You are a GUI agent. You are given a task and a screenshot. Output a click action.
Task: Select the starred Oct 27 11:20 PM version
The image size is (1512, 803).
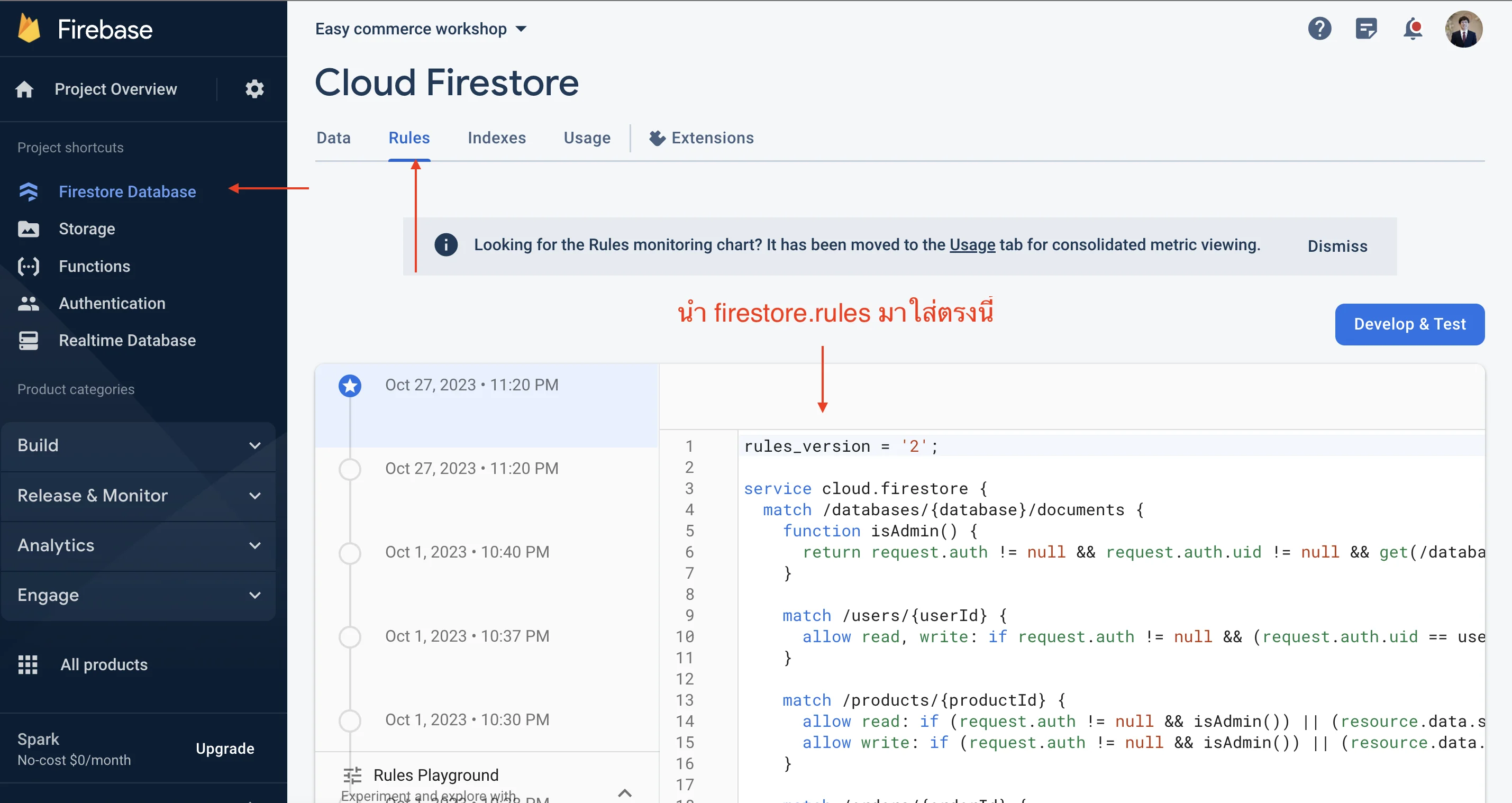point(487,405)
